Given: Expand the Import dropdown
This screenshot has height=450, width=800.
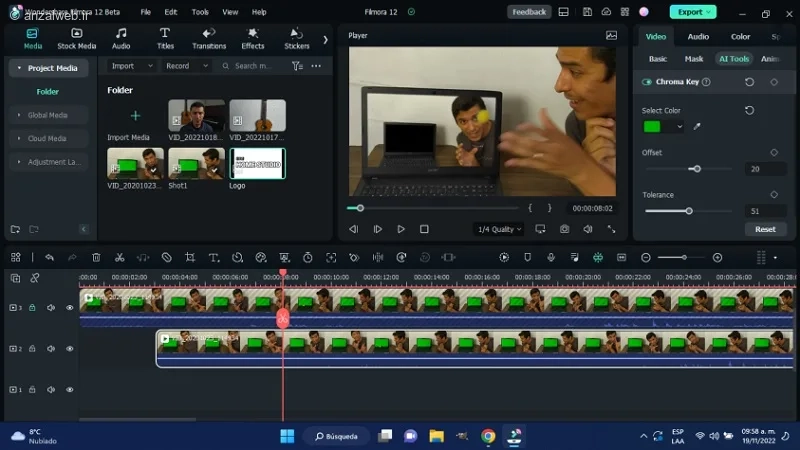Looking at the screenshot, I should click(x=132, y=66).
